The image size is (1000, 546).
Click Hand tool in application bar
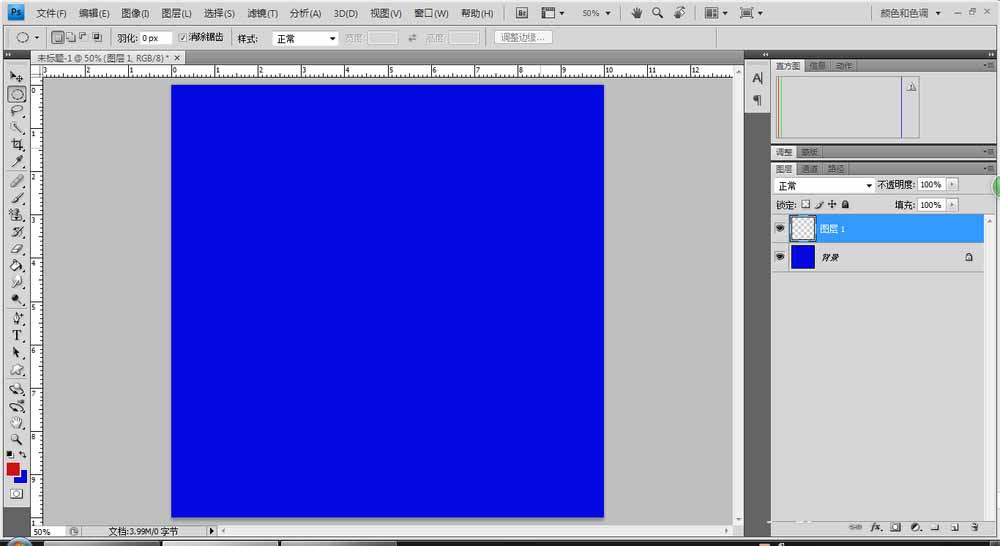pos(636,13)
